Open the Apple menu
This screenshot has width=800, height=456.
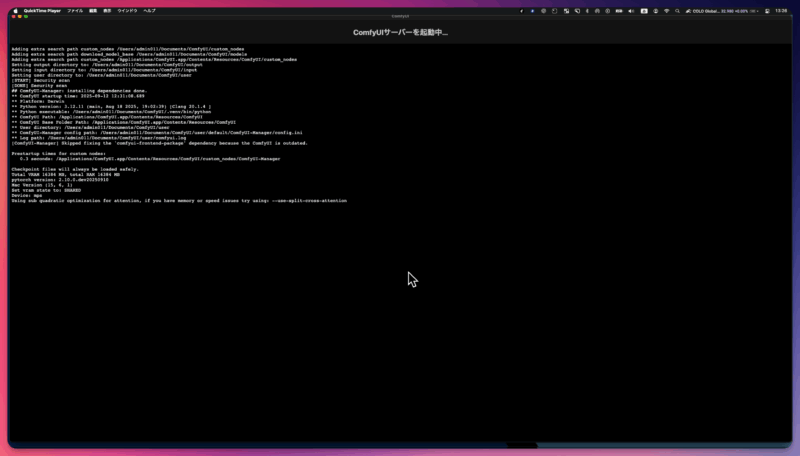[15, 11]
